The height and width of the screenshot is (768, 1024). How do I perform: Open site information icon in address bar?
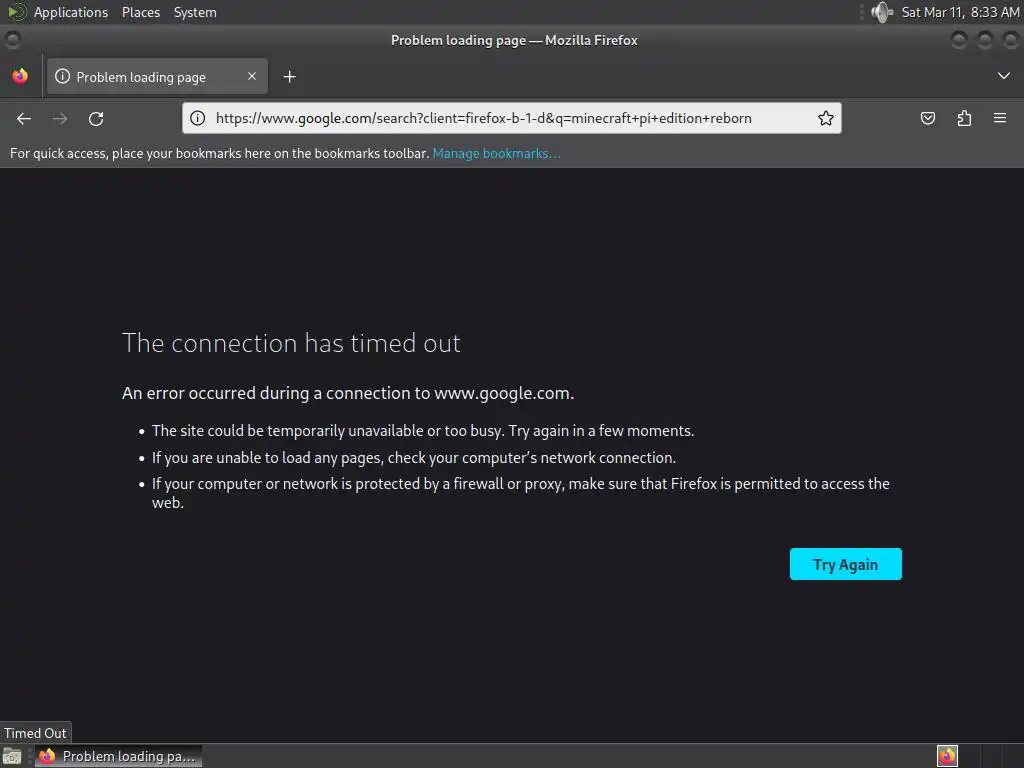click(197, 118)
